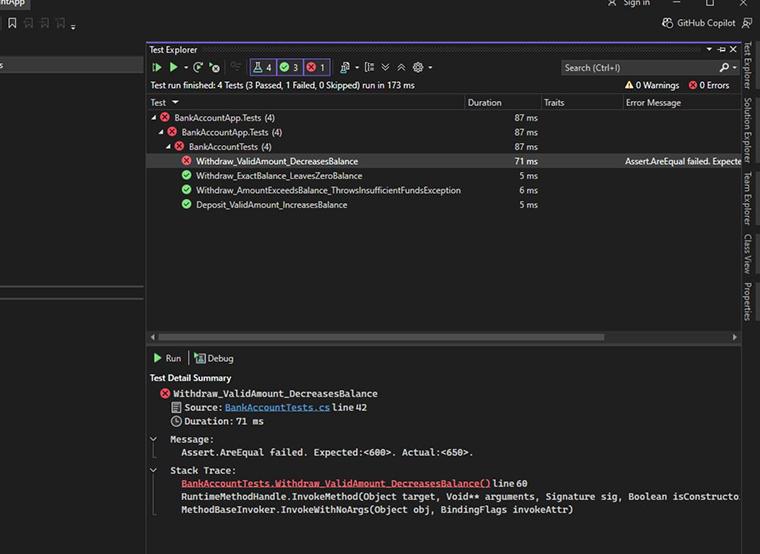Viewport: 760px width, 554px height.
Task: Open the playlist flask icon
Action: coord(345,67)
